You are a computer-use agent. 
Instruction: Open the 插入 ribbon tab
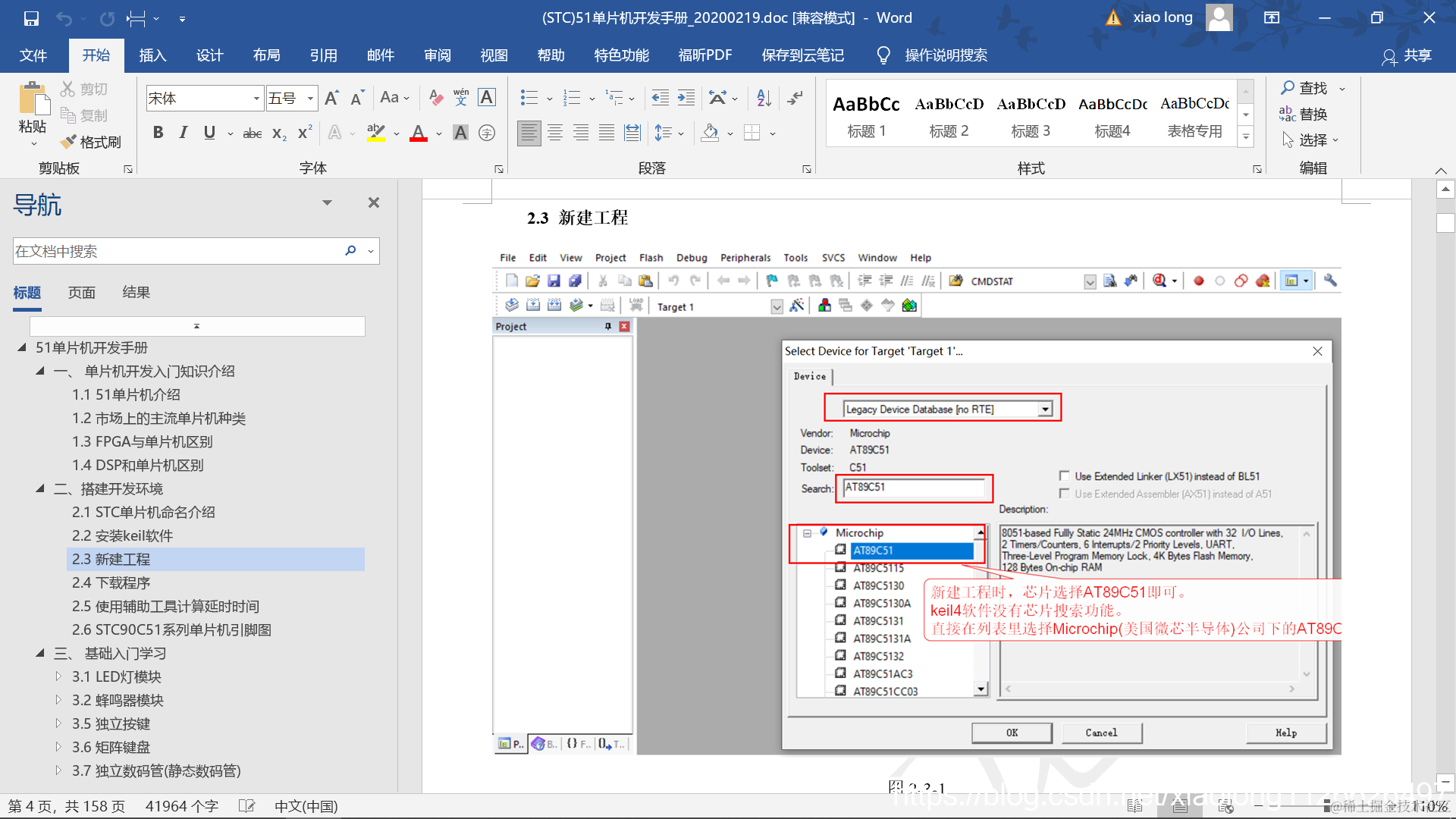[x=152, y=55]
